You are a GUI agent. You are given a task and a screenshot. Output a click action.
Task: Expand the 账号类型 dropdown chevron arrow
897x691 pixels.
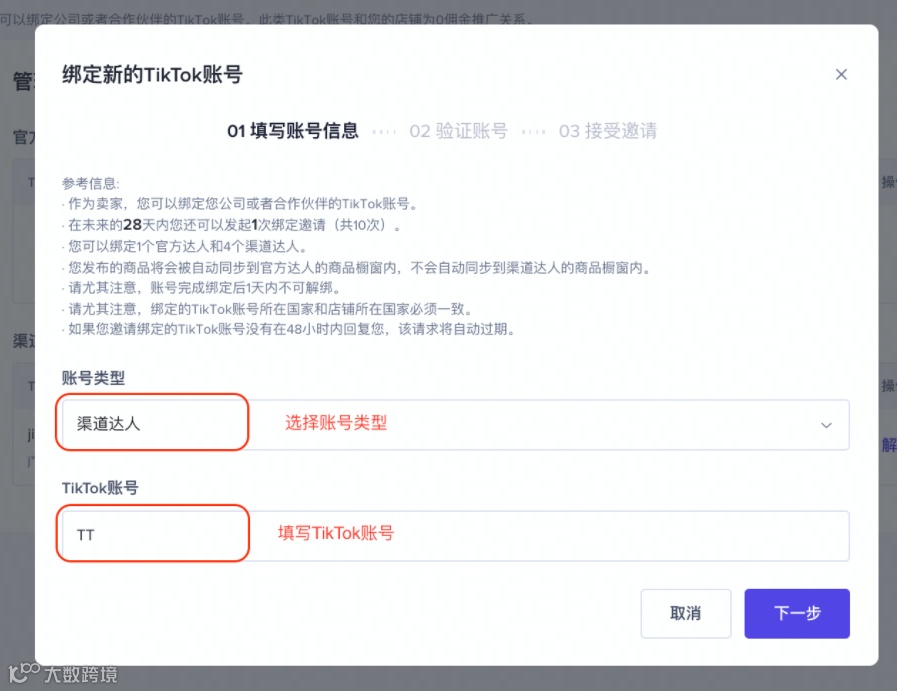(x=826, y=425)
